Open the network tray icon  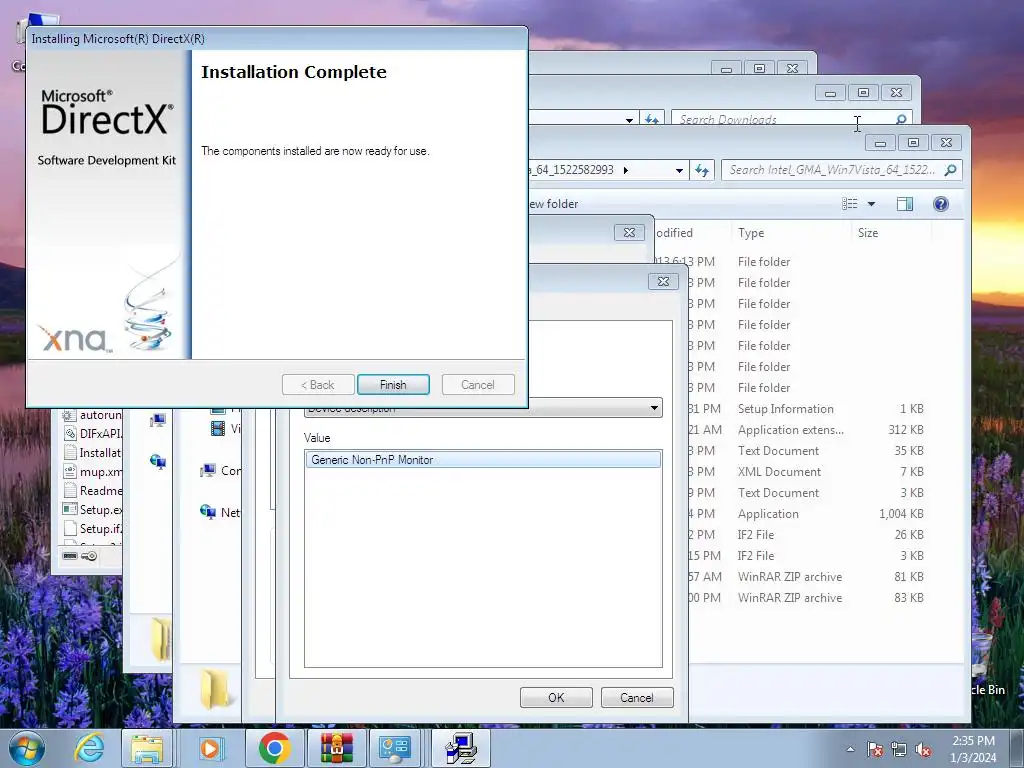tap(899, 749)
